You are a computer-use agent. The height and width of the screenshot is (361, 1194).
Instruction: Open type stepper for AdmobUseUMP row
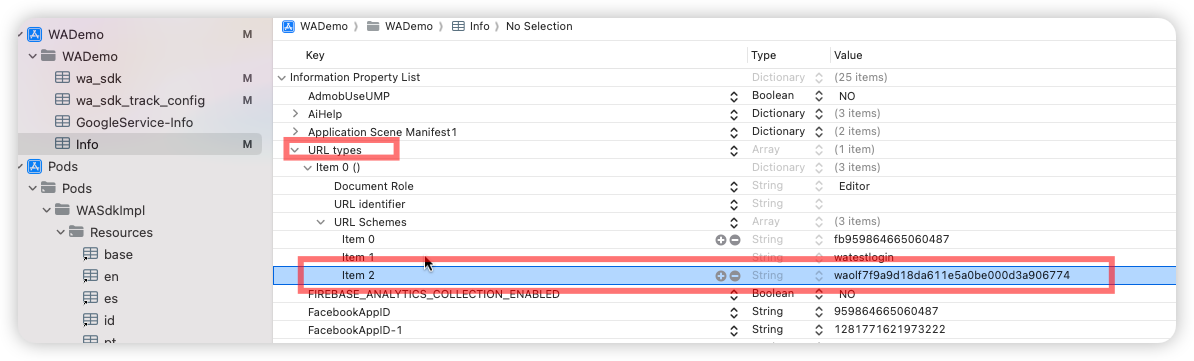(x=819, y=96)
